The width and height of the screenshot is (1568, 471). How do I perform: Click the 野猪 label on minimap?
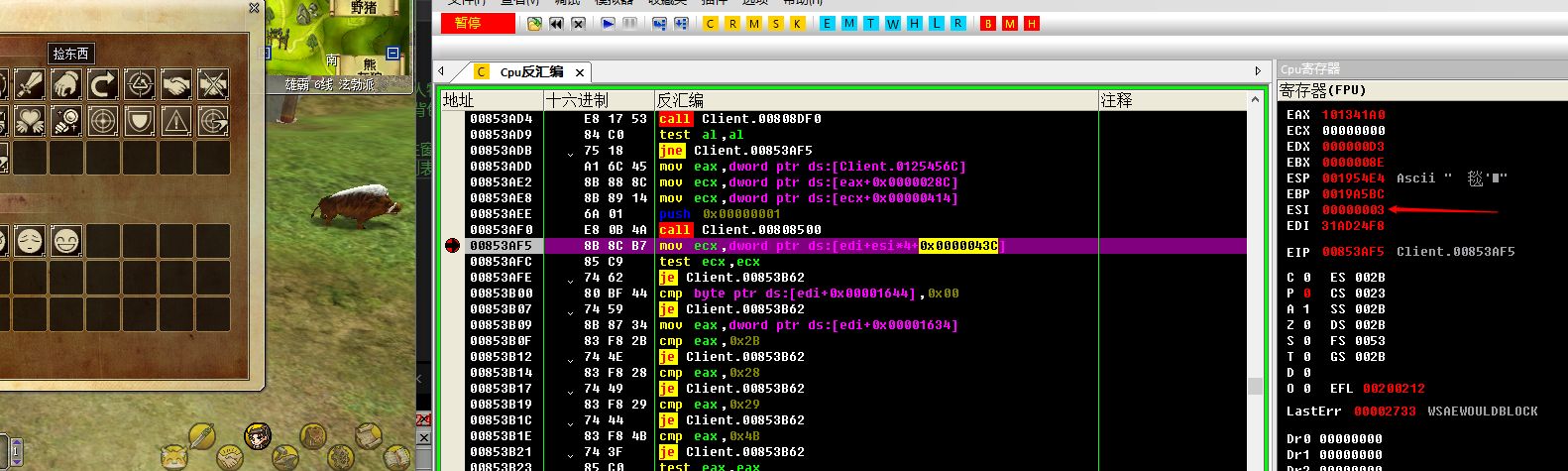[364, 7]
